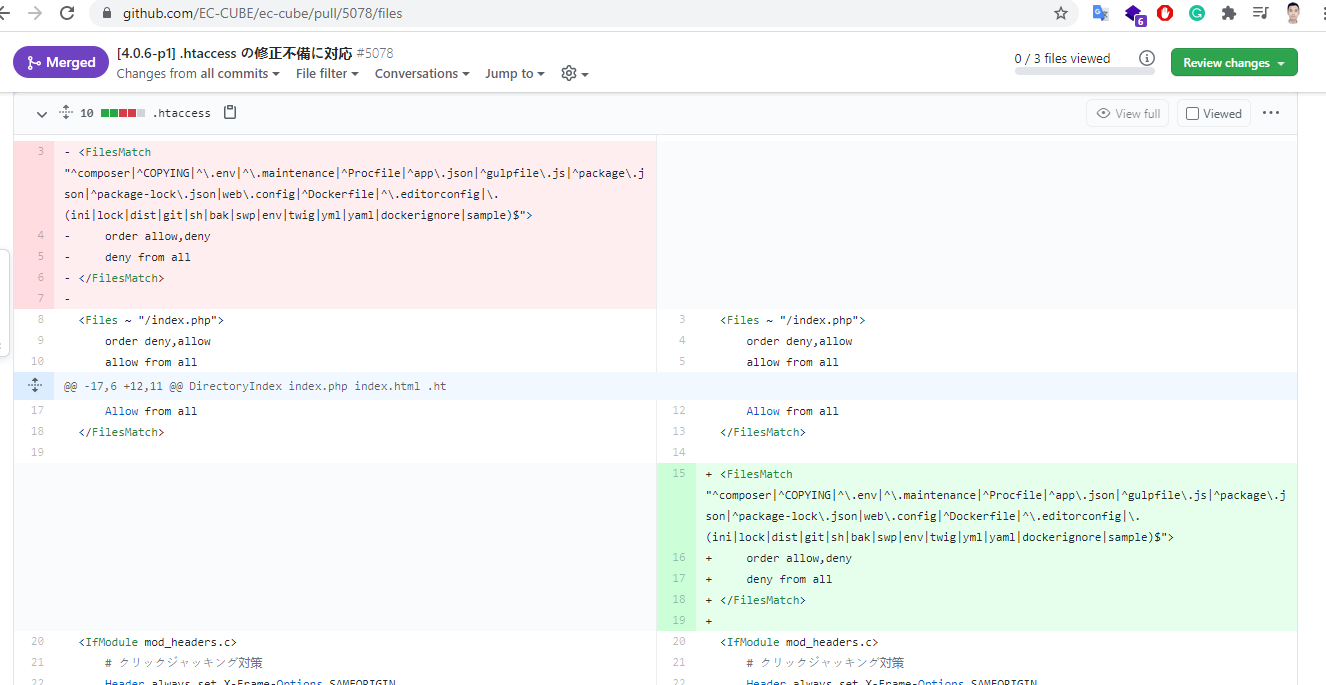This screenshot has width=1326, height=685.
Task: Open the pull request title link
Action: pyautogui.click(x=235, y=53)
